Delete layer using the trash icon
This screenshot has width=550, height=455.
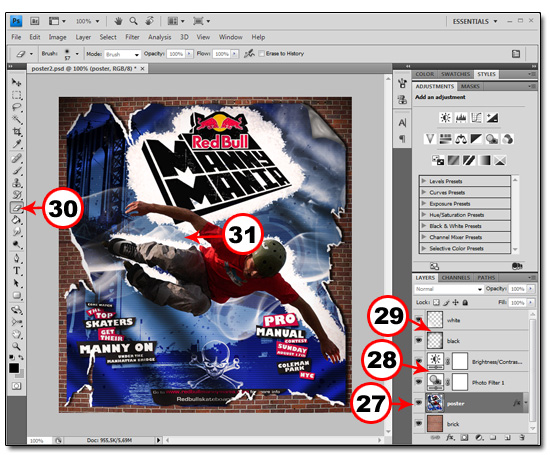[522, 438]
